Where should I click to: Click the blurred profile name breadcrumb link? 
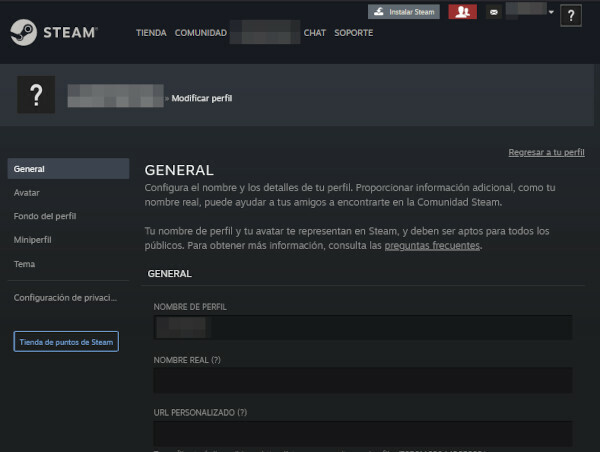pyautogui.click(x=116, y=96)
